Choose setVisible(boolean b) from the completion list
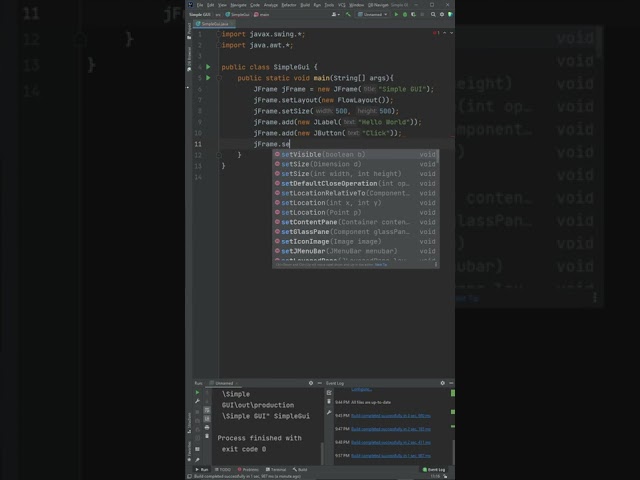This screenshot has width=640, height=480. pyautogui.click(x=355, y=154)
